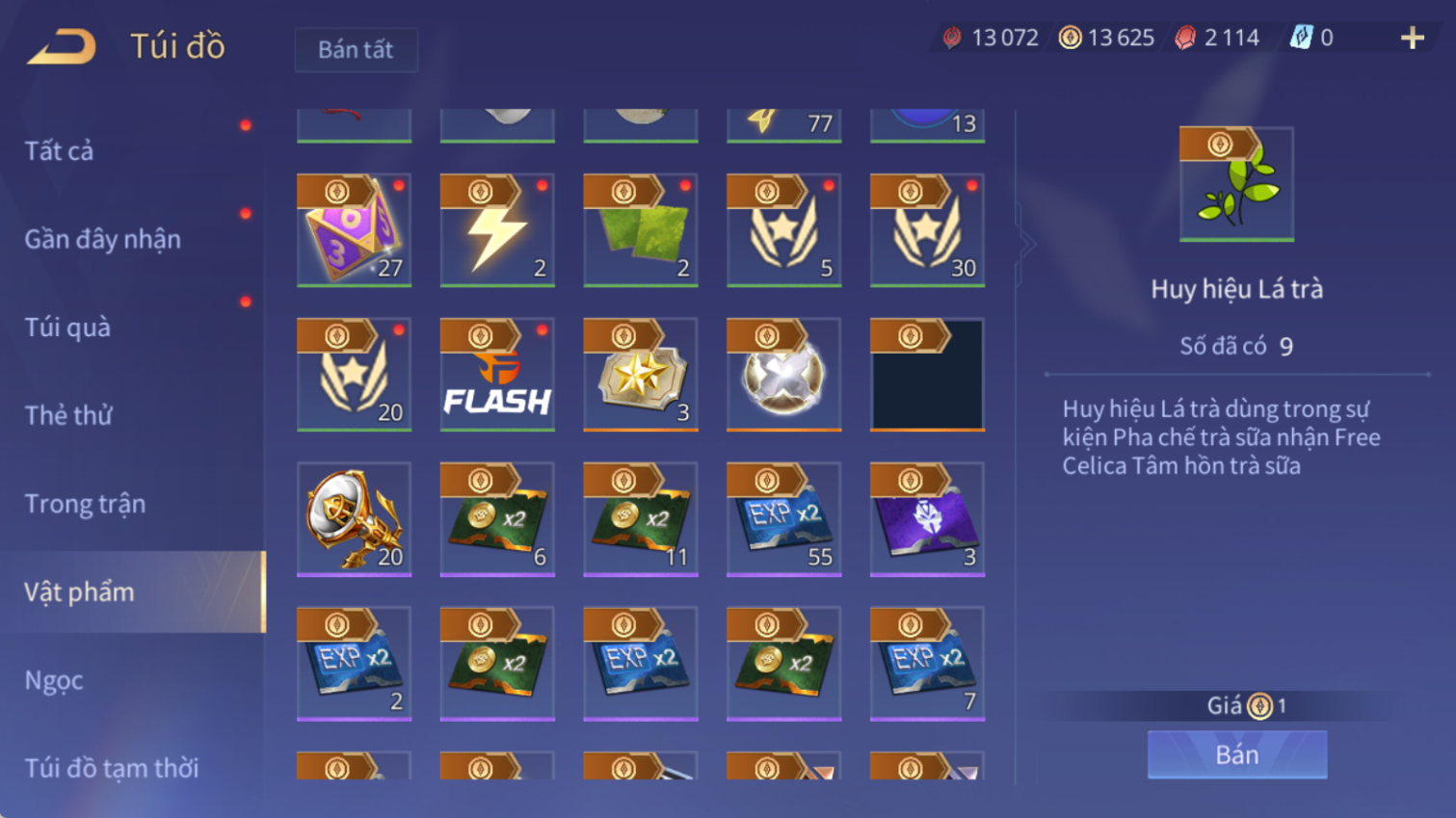This screenshot has width=1456, height=818.
Task: Click the blue Bán button
Action: 1236,754
